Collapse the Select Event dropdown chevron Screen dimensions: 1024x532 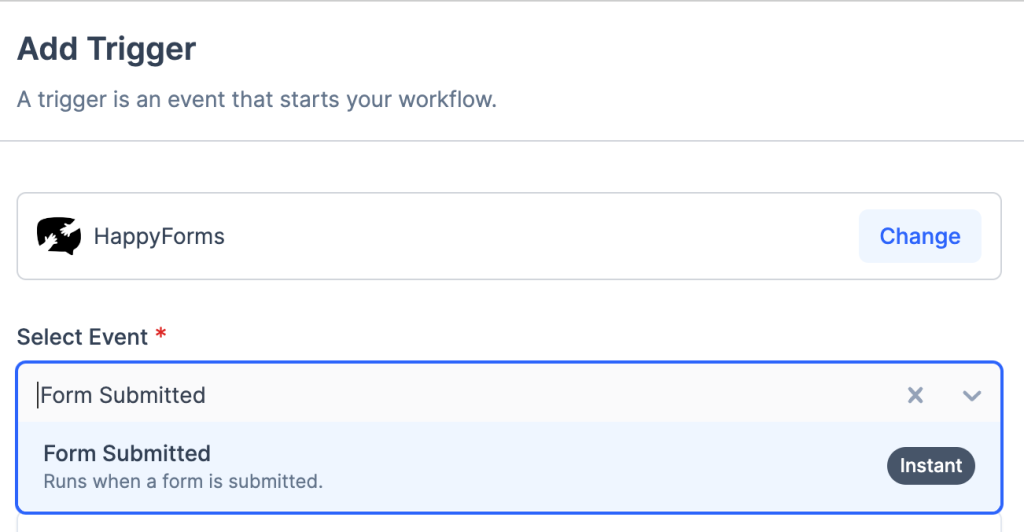tap(971, 395)
